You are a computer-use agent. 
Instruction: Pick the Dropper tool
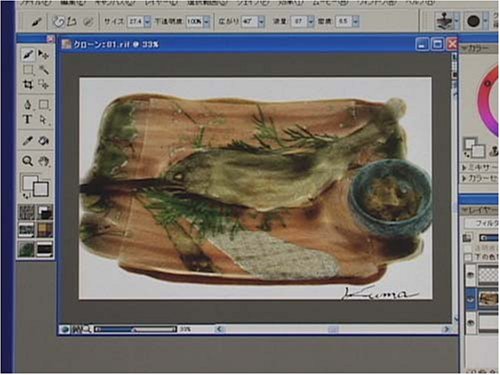(x=28, y=141)
